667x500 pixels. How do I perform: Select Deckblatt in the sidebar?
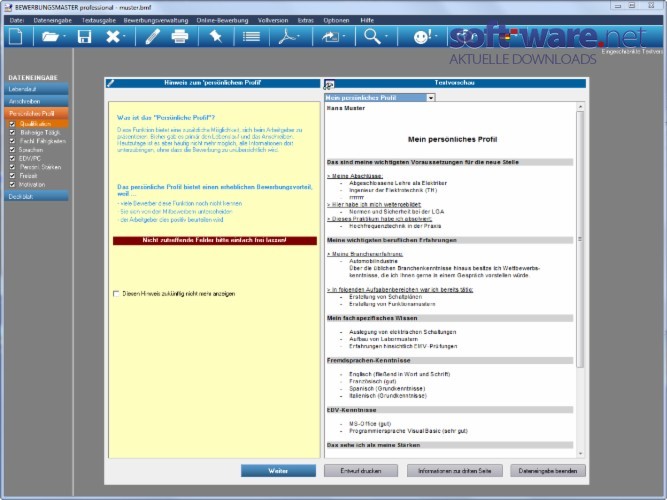click(36, 196)
